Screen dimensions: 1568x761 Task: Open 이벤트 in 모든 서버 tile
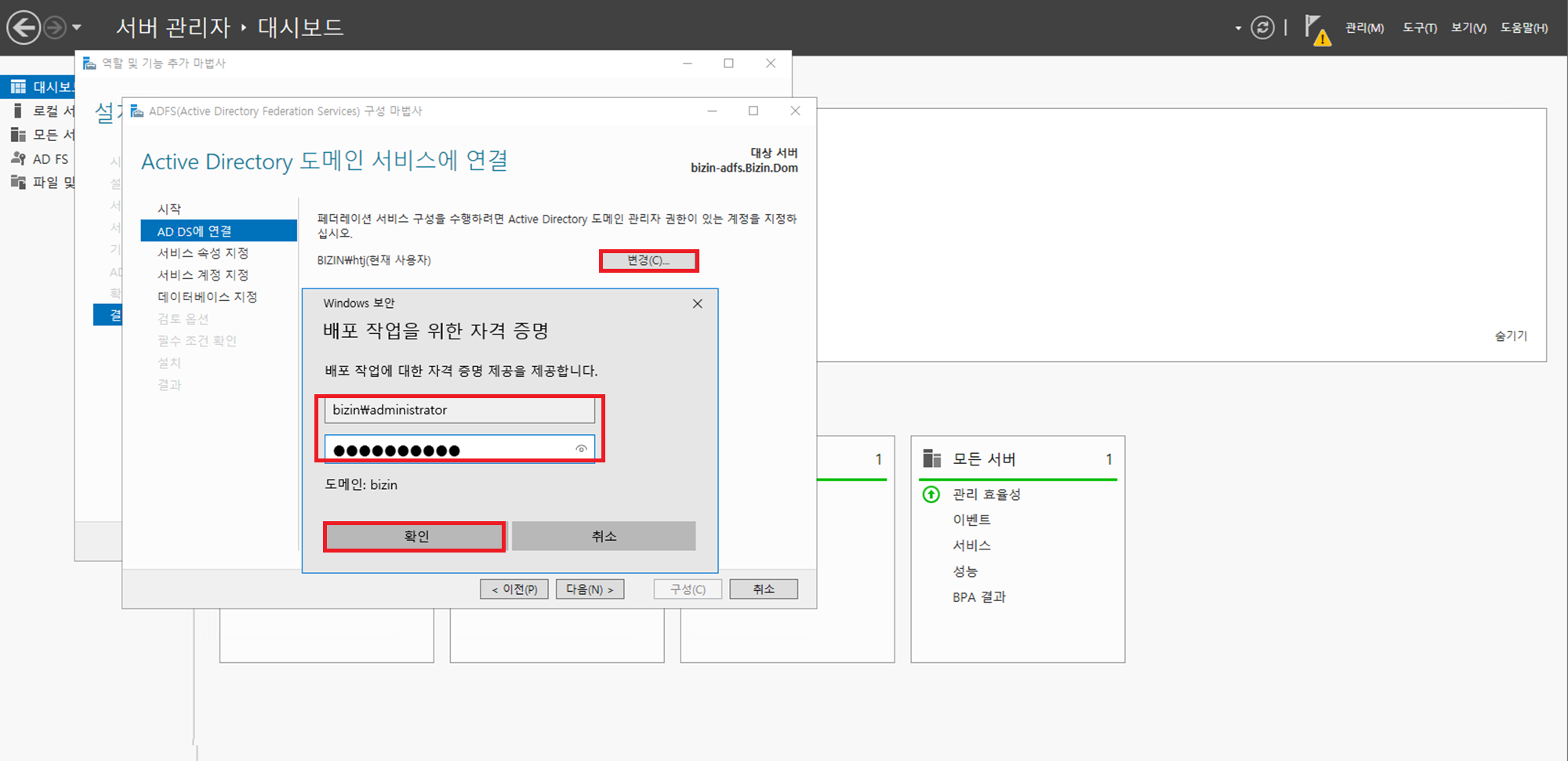(x=972, y=520)
